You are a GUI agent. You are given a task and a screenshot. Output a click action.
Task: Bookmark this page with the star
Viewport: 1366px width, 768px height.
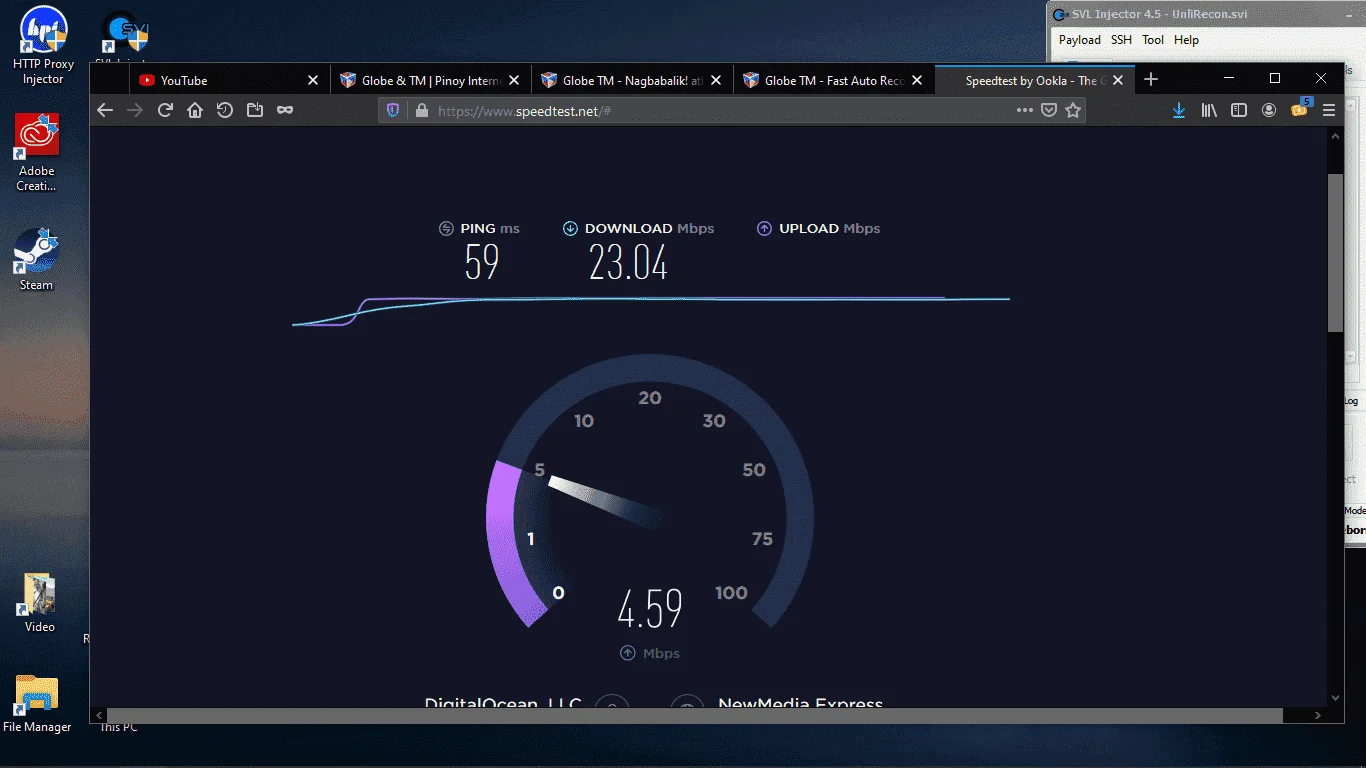tap(1073, 110)
